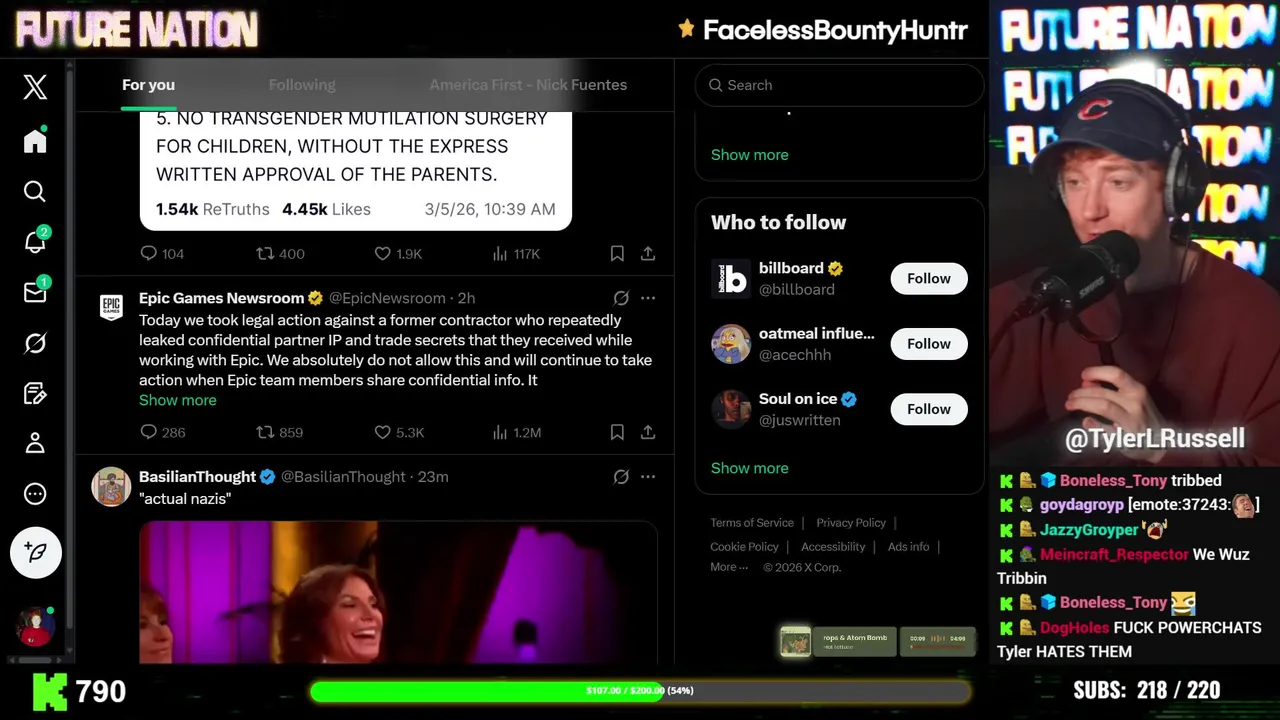Screen dimensions: 1280x720
Task: Like the Truth Social screenshot post
Action: click(x=398, y=254)
